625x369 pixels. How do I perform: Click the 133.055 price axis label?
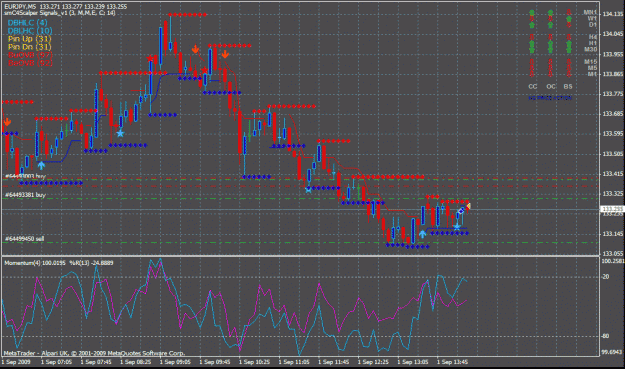pyautogui.click(x=613, y=253)
